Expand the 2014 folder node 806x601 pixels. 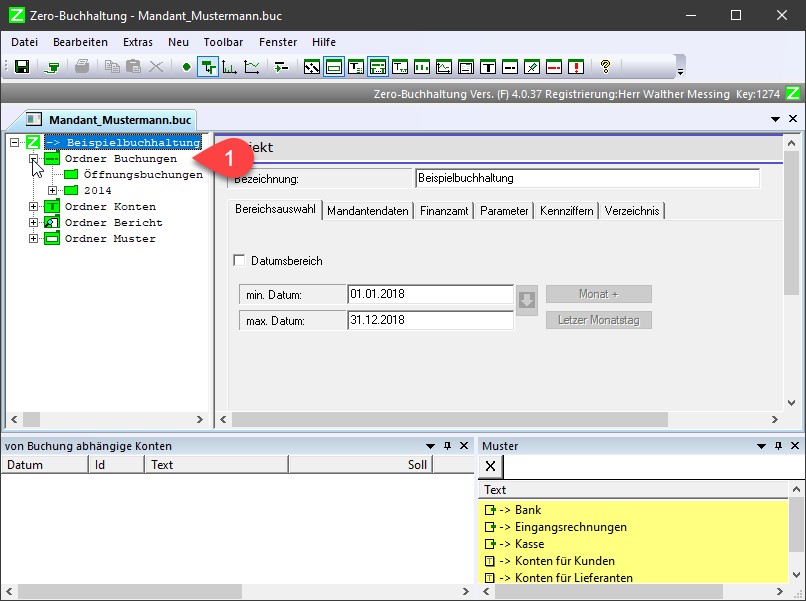click(52, 191)
